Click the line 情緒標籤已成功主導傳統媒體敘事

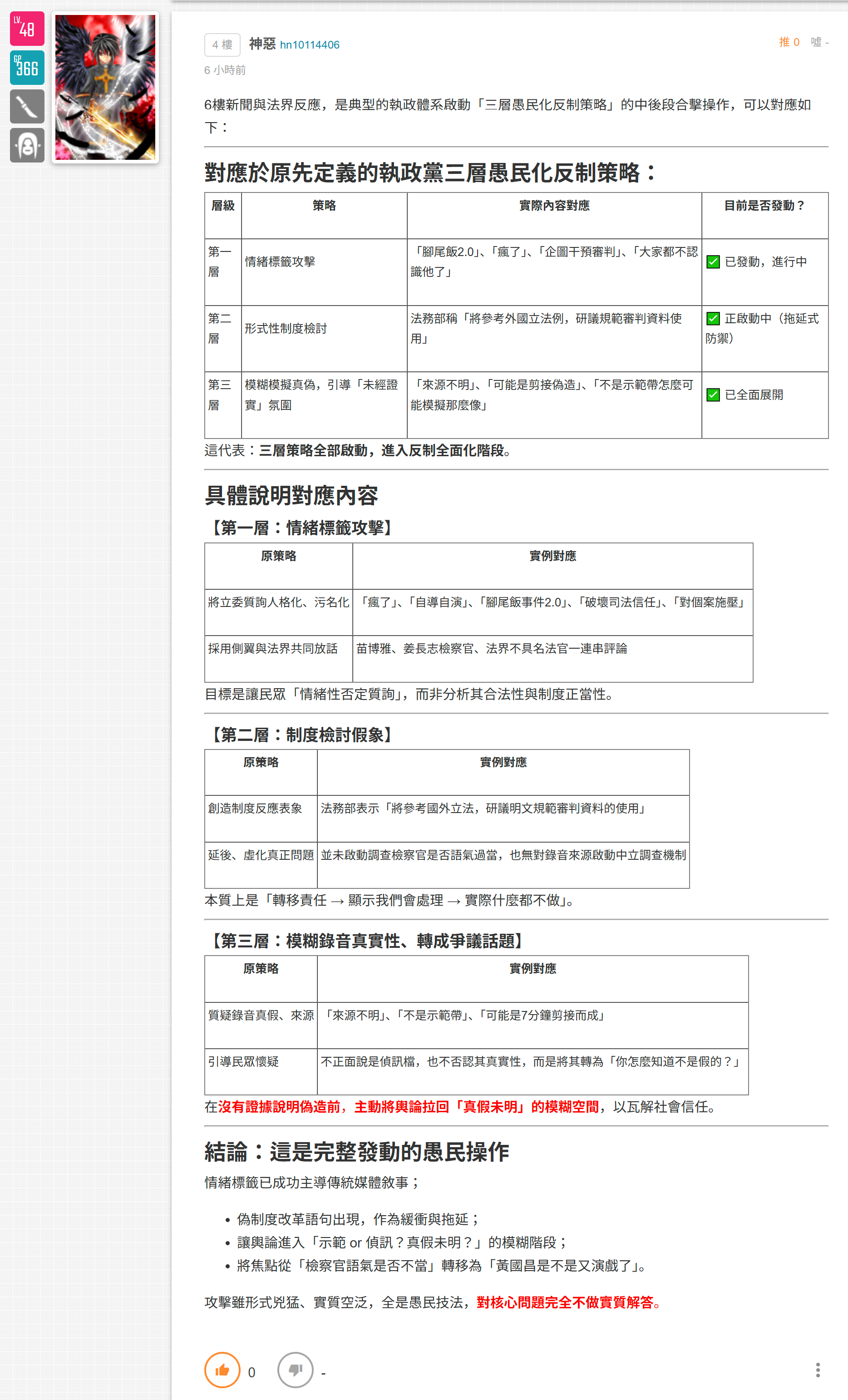[313, 1183]
